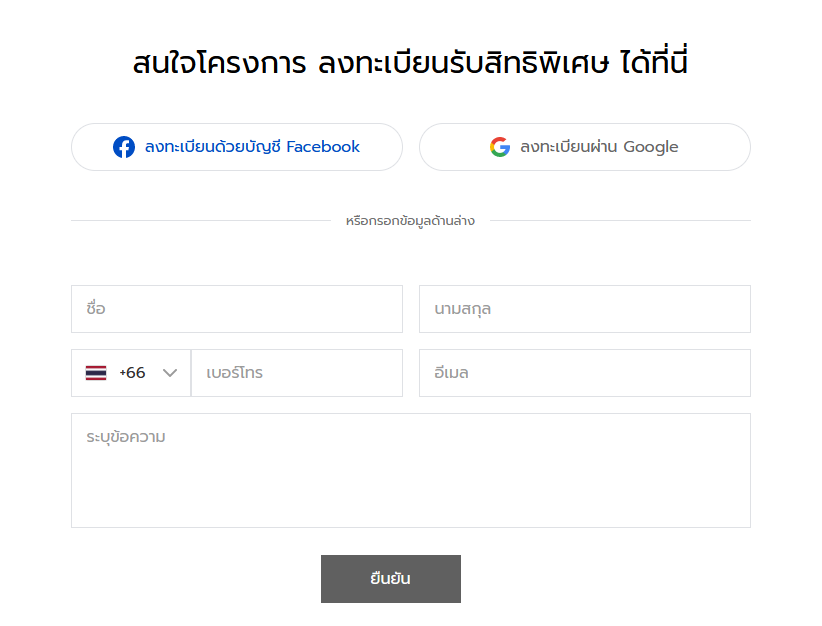Screen dimensions: 822x626
Task: Expand the country code chevron arrow
Action: tap(169, 373)
